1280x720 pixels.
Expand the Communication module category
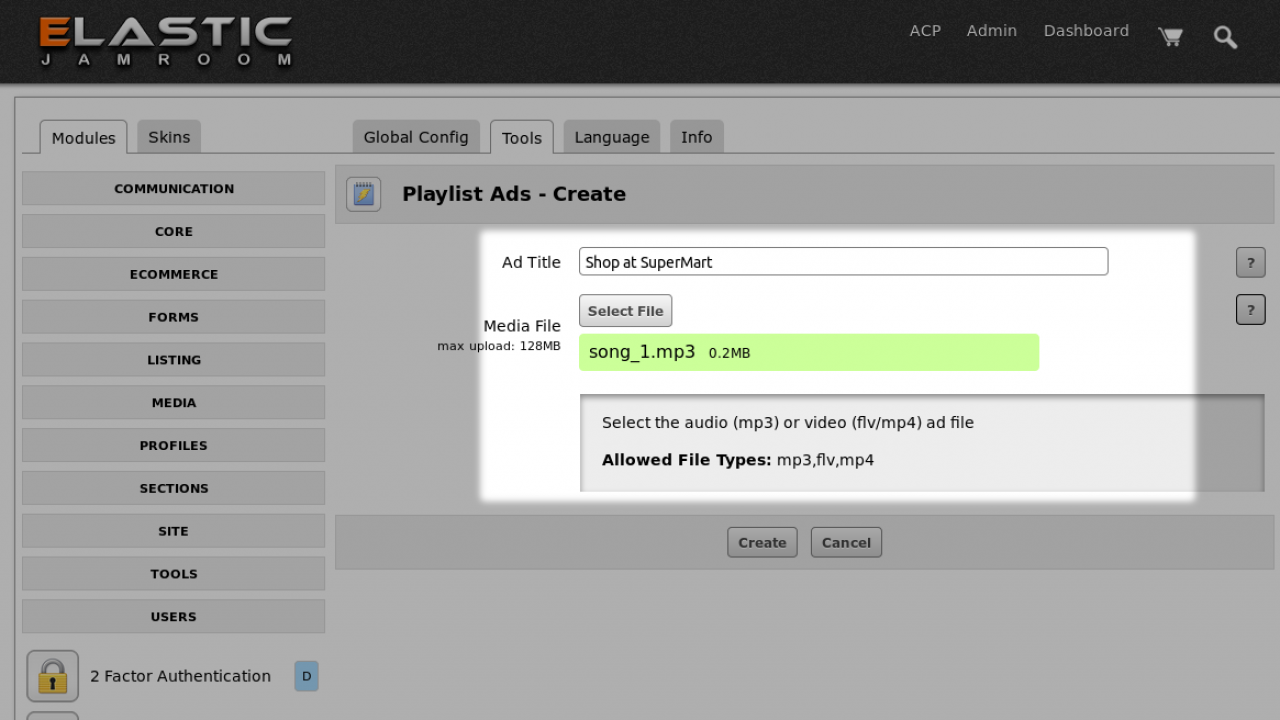tap(174, 188)
